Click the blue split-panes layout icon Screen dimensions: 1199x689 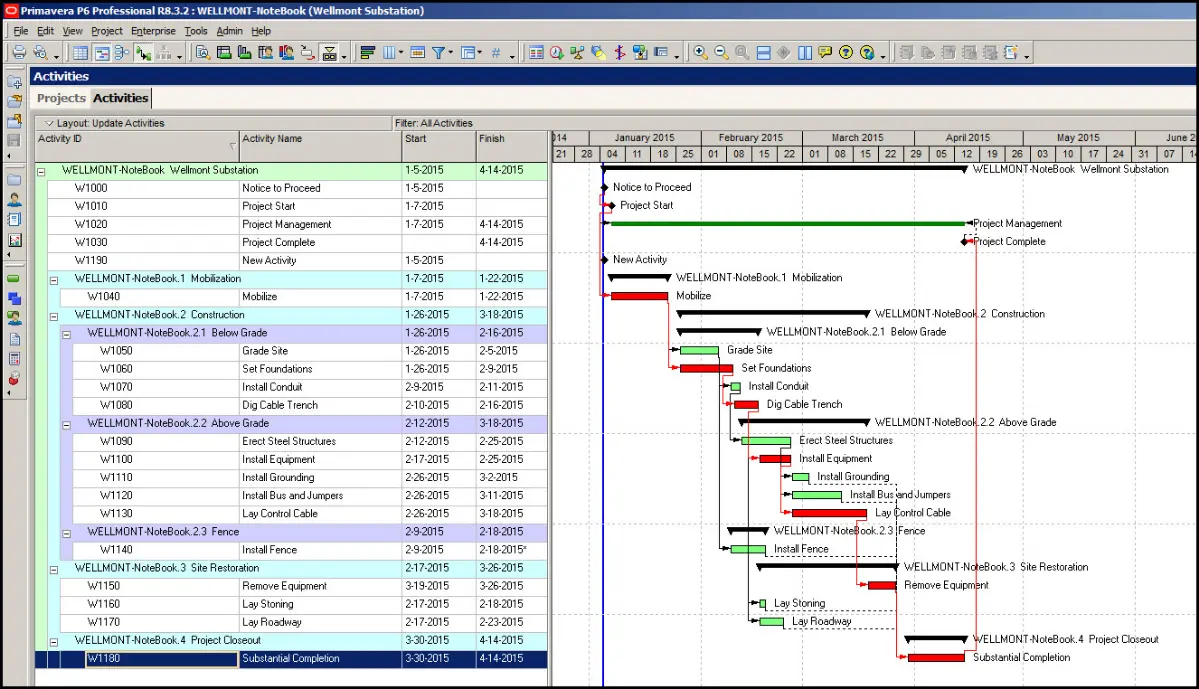coord(763,53)
